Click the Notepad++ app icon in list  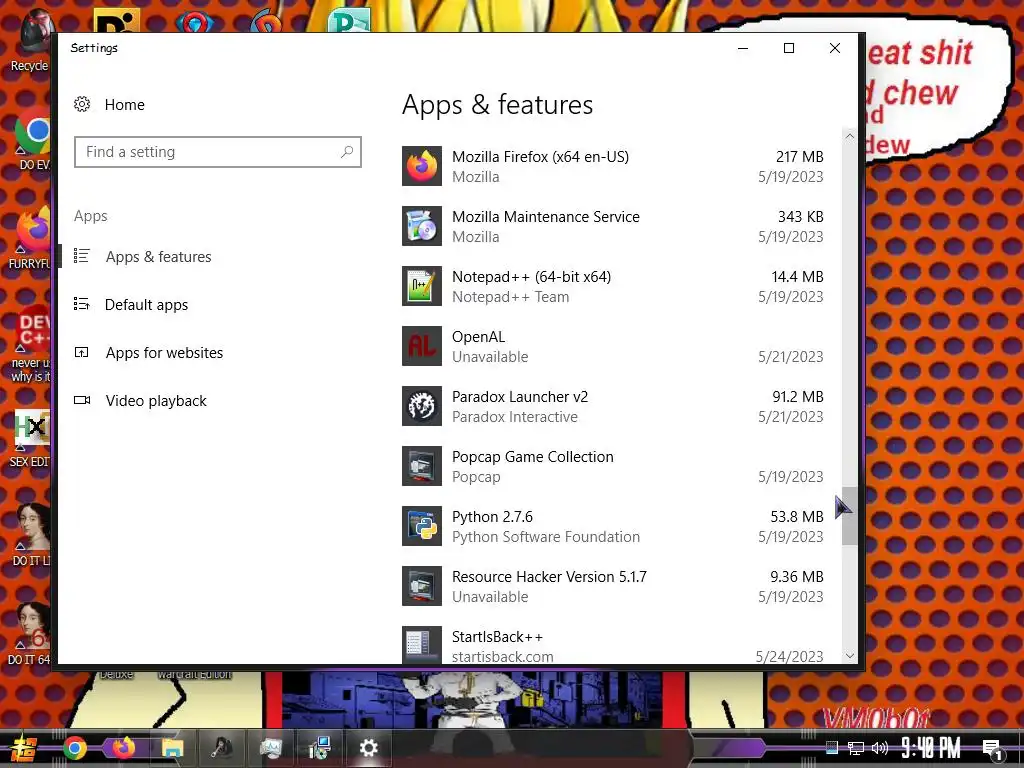tap(421, 286)
